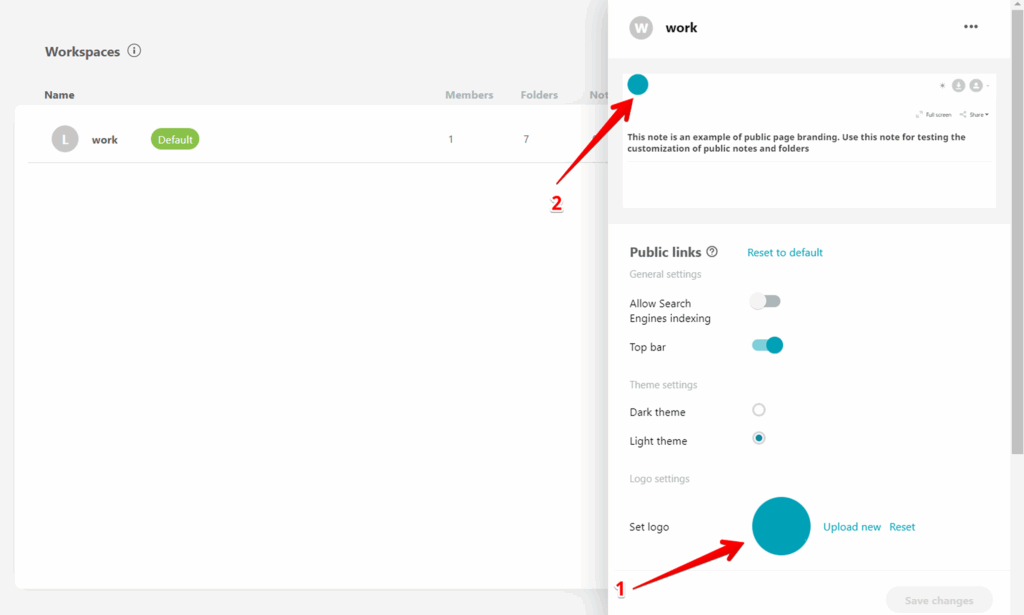This screenshot has width=1024, height=615.
Task: Click the General settings label
Action: click(665, 274)
